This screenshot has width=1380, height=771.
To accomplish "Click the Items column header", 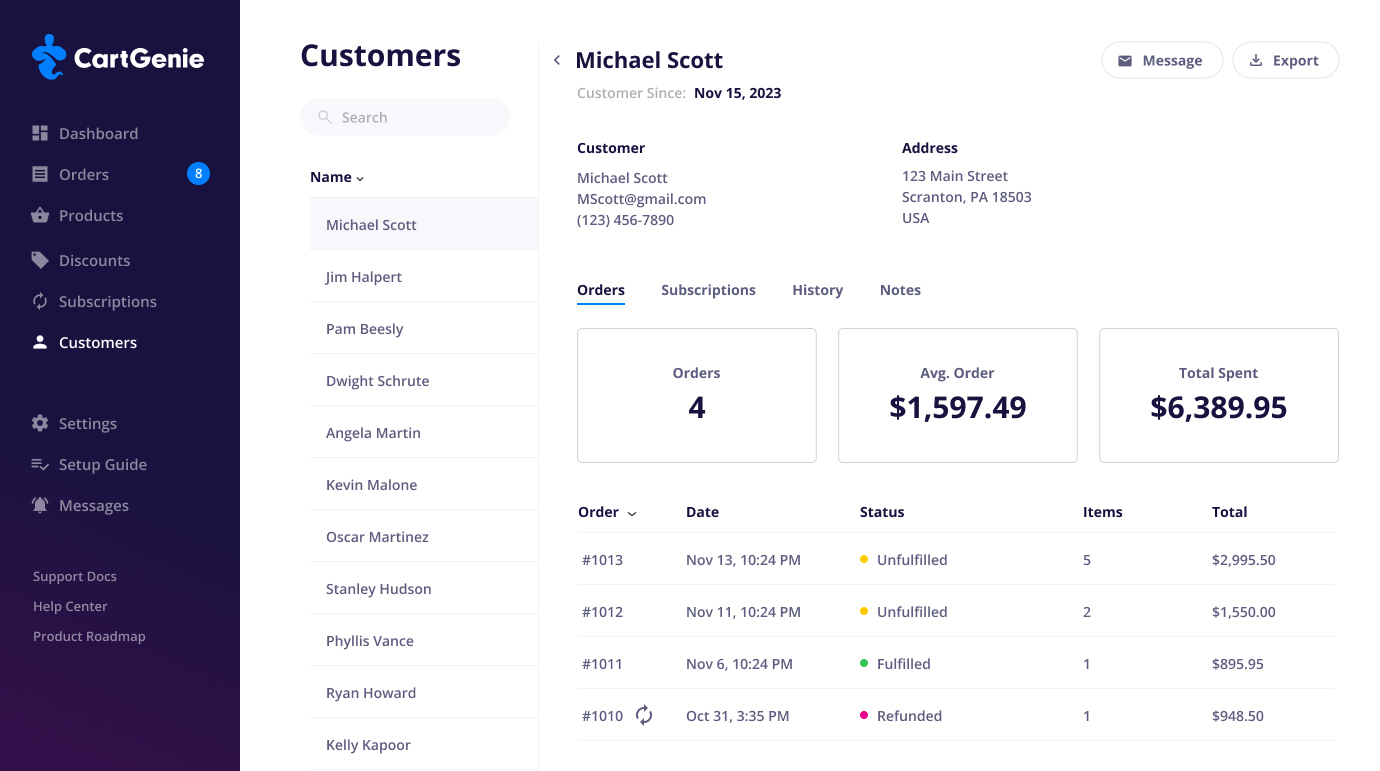I will coord(1102,511).
